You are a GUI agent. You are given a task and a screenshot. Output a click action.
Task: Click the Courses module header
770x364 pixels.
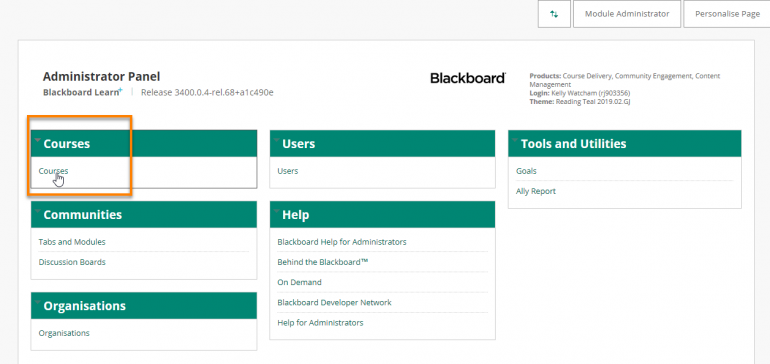(x=144, y=143)
